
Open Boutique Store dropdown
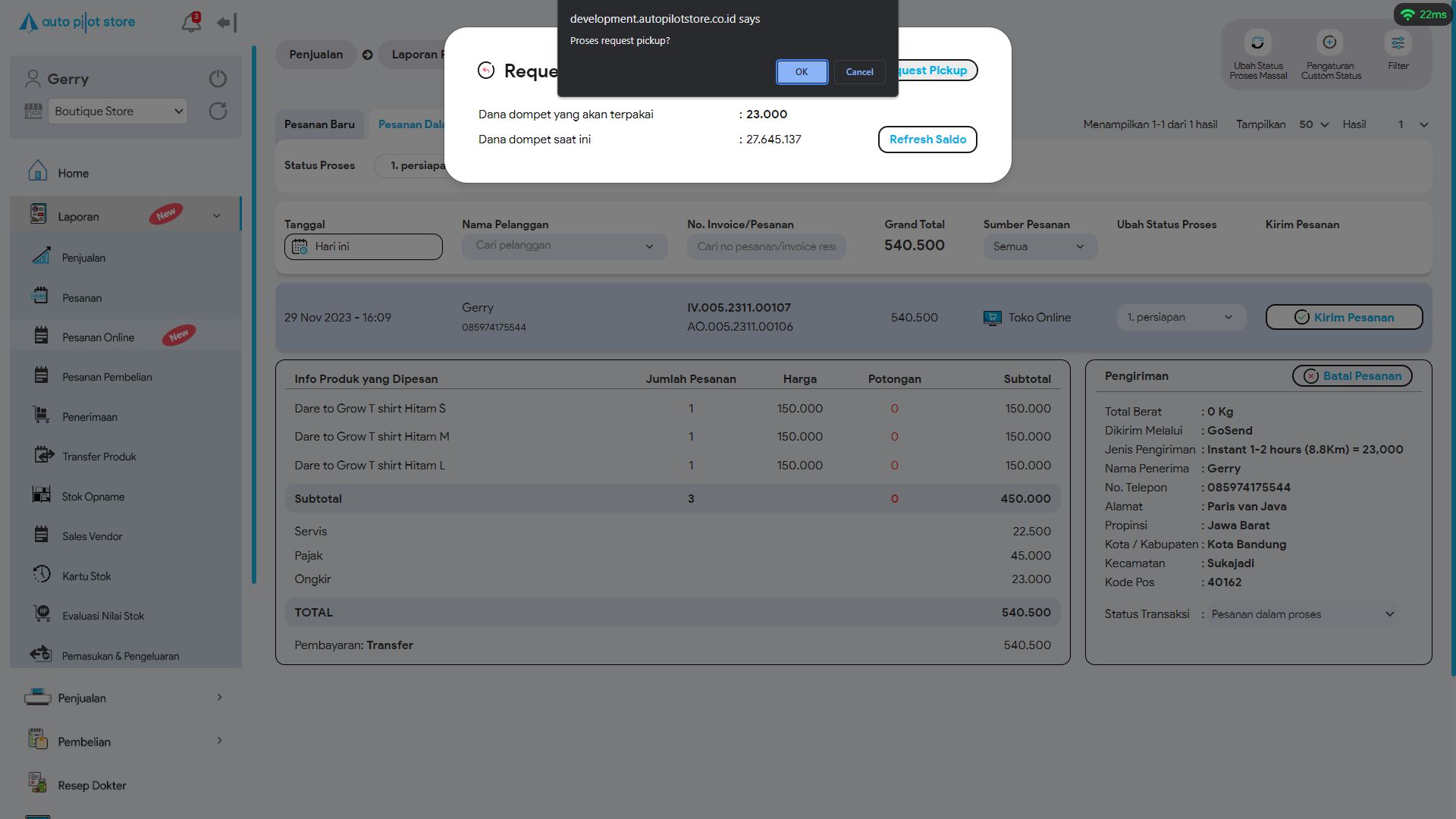[x=118, y=111]
